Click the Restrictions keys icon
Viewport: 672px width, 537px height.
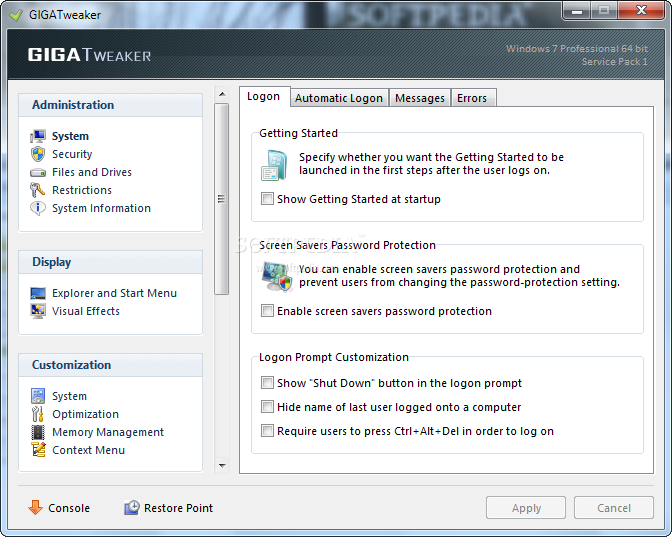38,190
